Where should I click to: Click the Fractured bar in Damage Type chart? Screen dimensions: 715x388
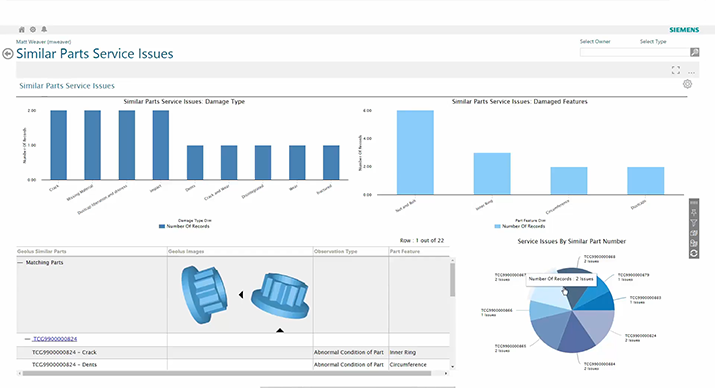coord(331,162)
